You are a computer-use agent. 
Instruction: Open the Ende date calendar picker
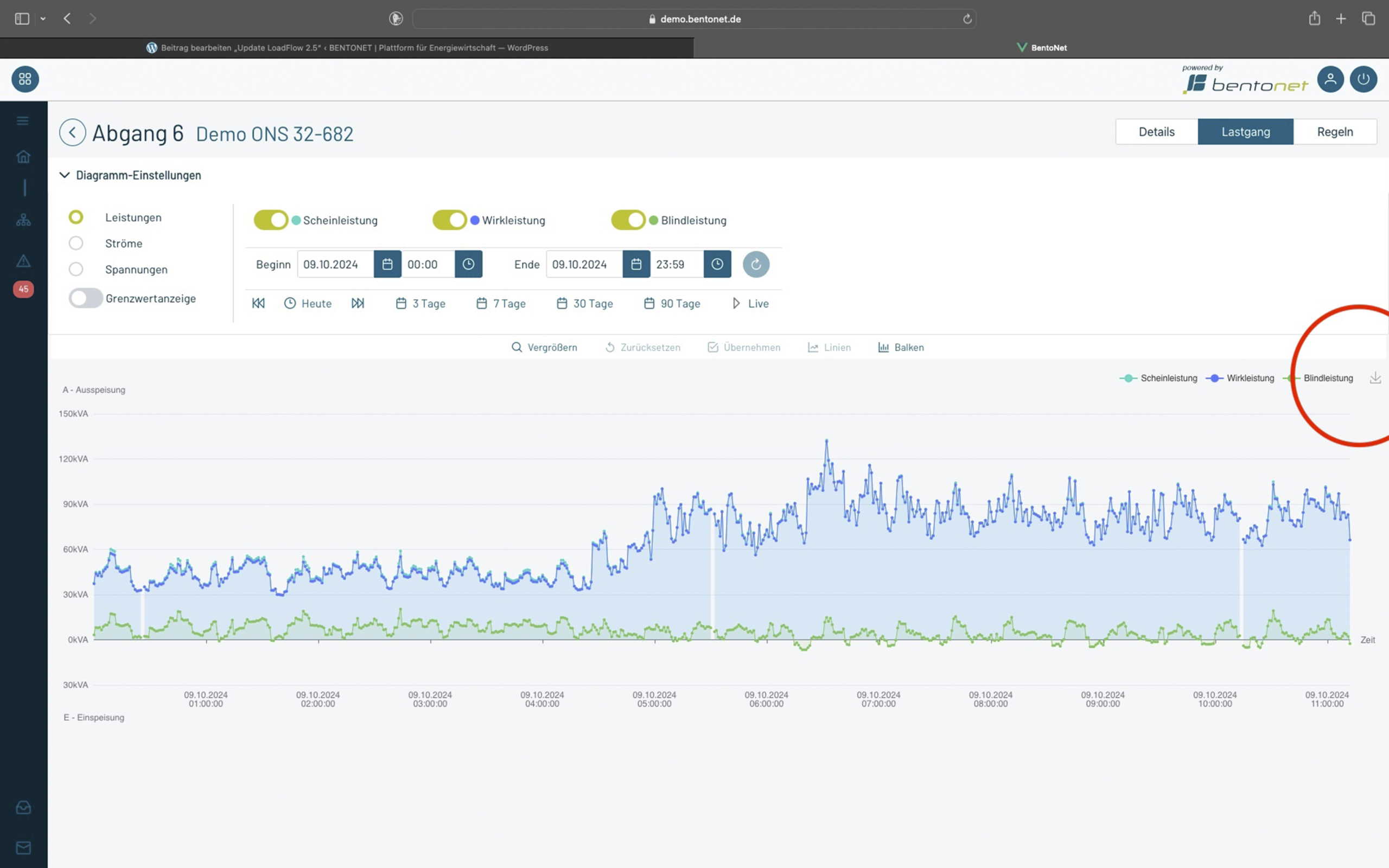(x=636, y=264)
